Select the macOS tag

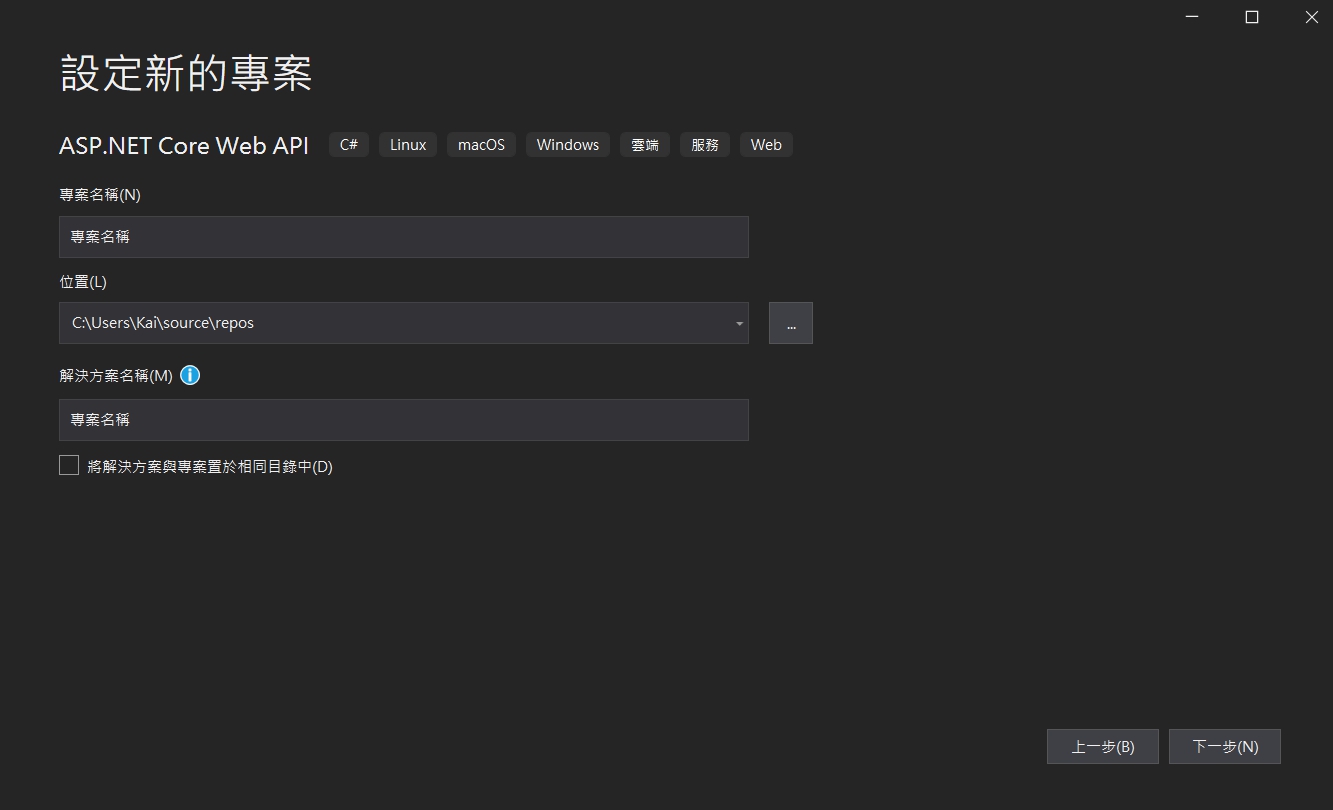pos(481,144)
